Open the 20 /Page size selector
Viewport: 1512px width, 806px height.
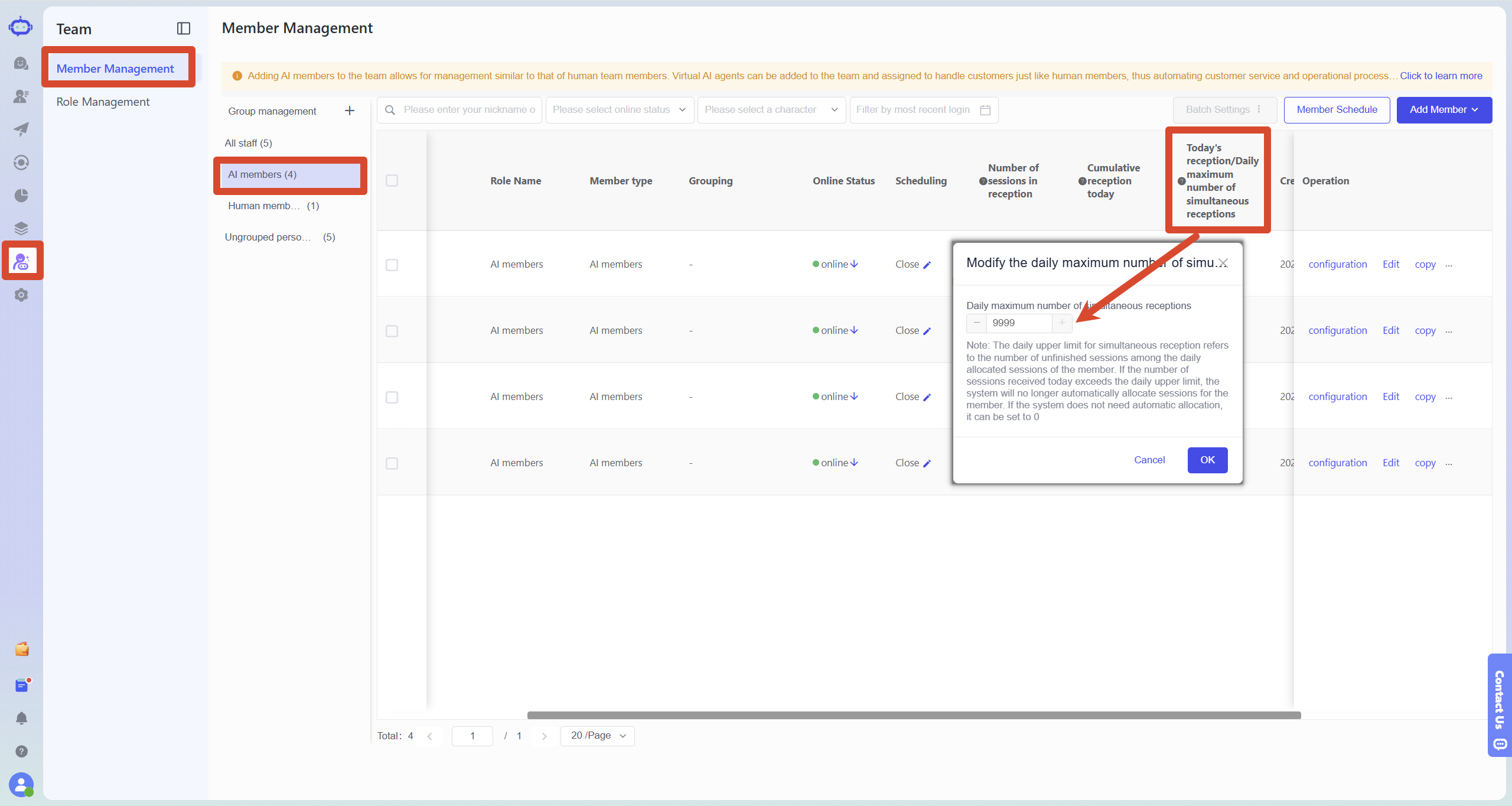[x=598, y=736]
